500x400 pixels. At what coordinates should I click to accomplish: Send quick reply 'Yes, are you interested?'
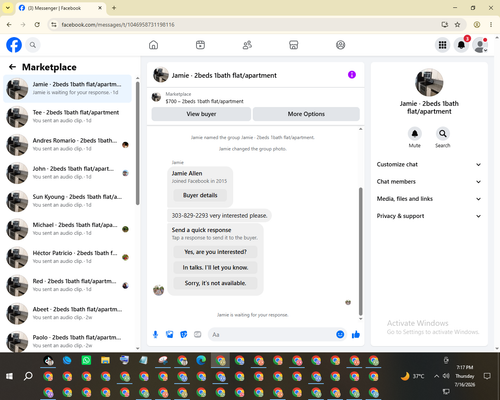pos(215,252)
